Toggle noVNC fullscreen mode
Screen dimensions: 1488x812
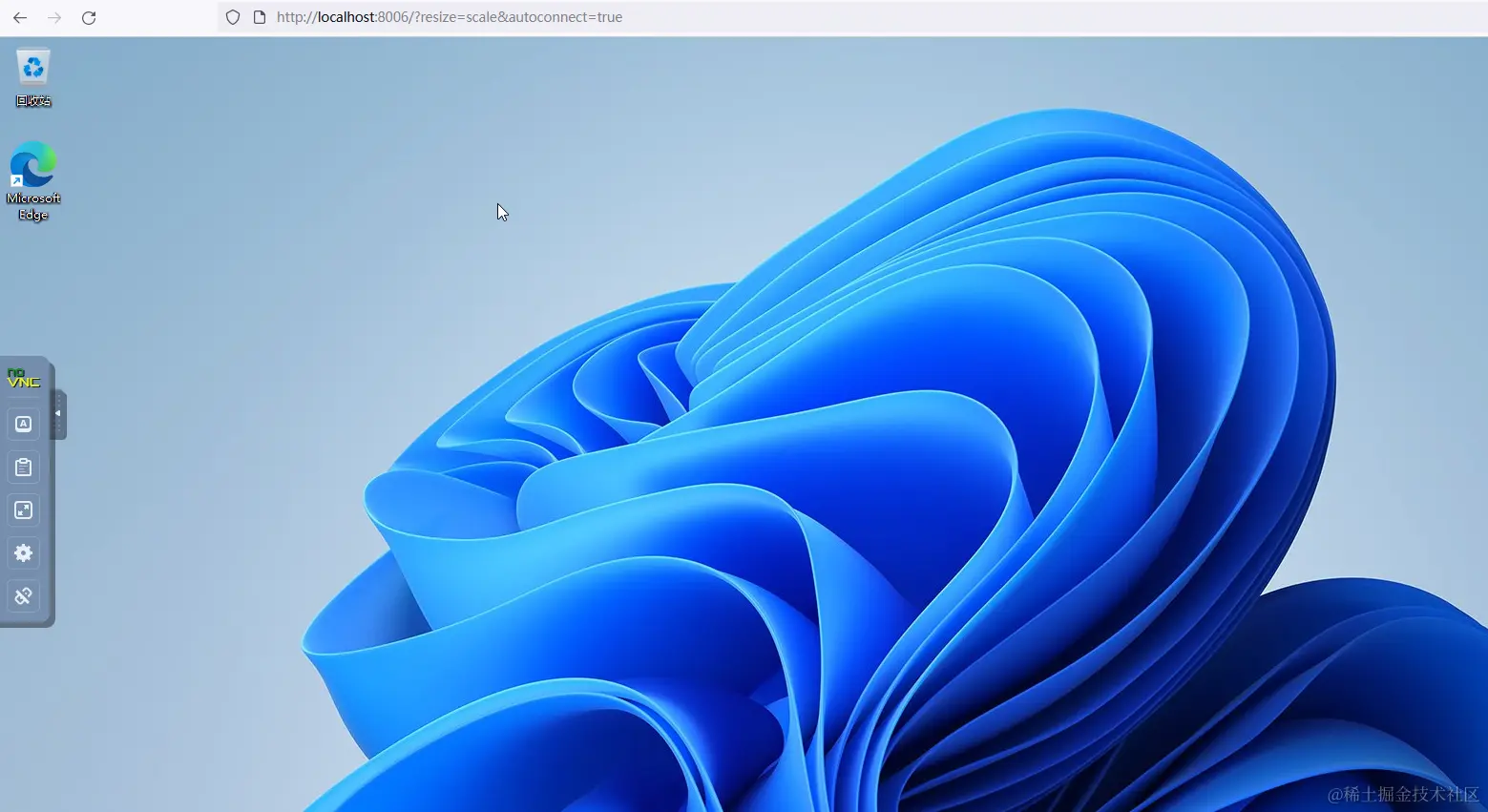click(24, 510)
